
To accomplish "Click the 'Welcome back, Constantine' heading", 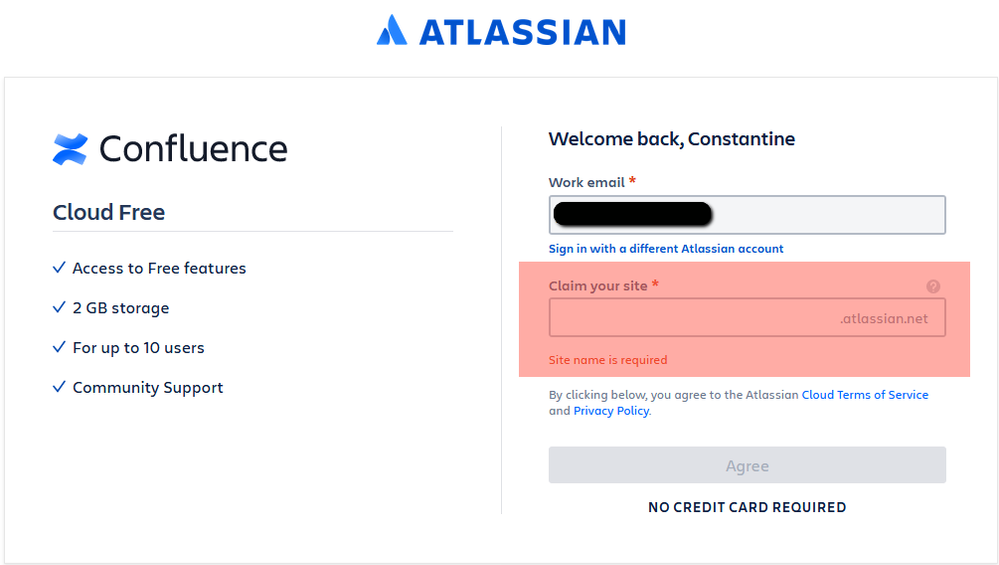I will click(x=672, y=139).
